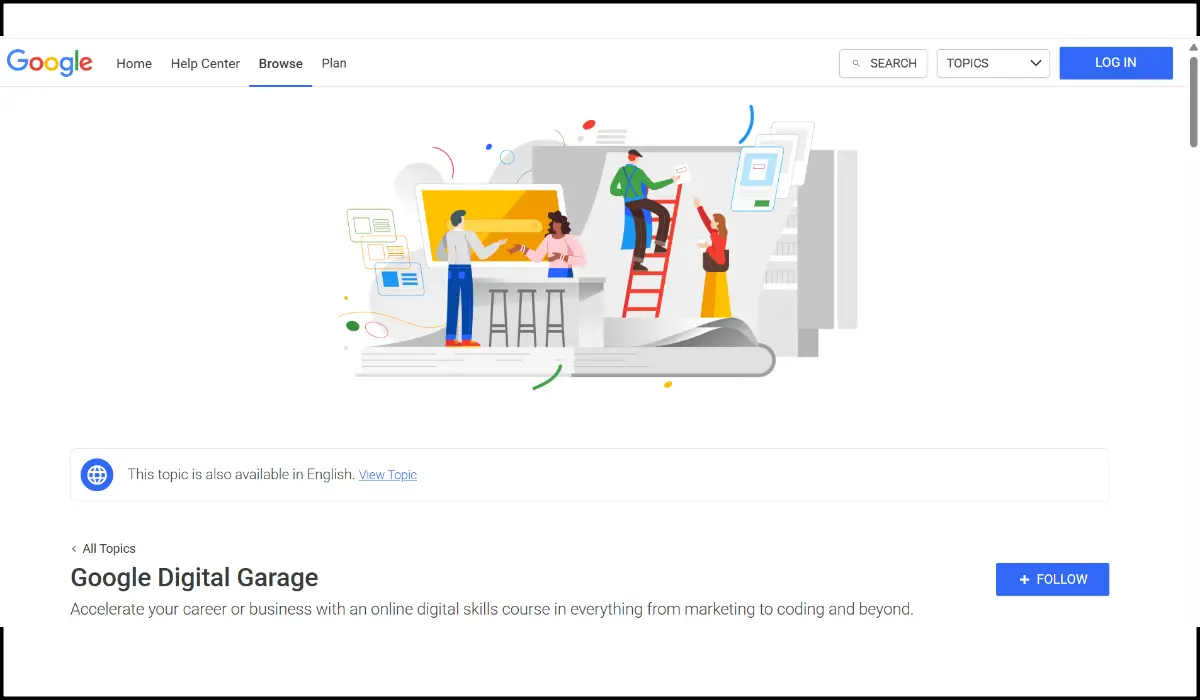Select the Browse tab
The width and height of the screenshot is (1200, 700).
[x=280, y=63]
